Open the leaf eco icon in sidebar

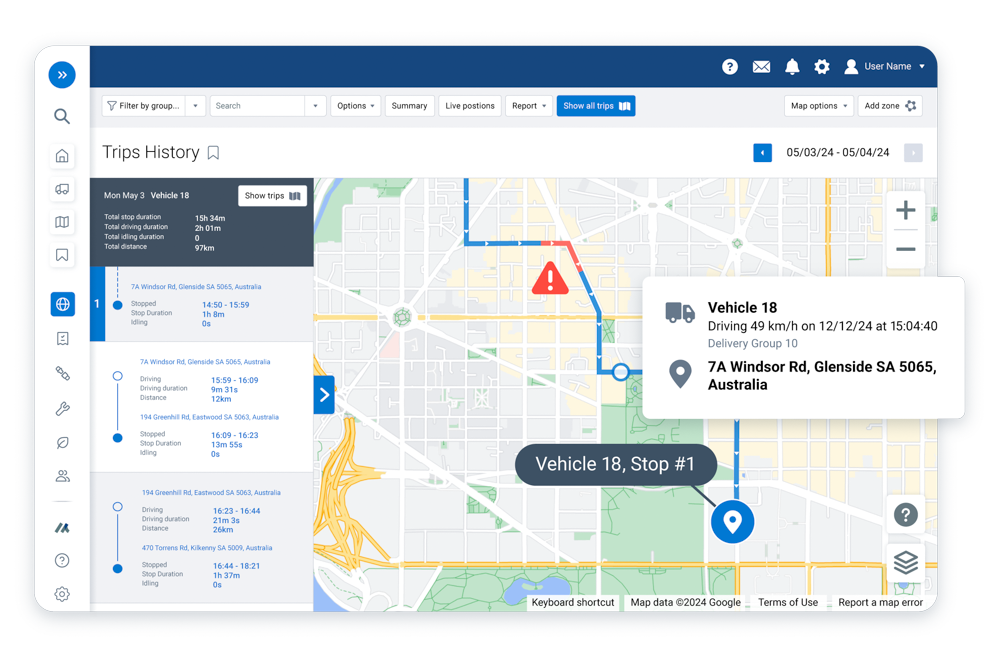click(x=62, y=443)
